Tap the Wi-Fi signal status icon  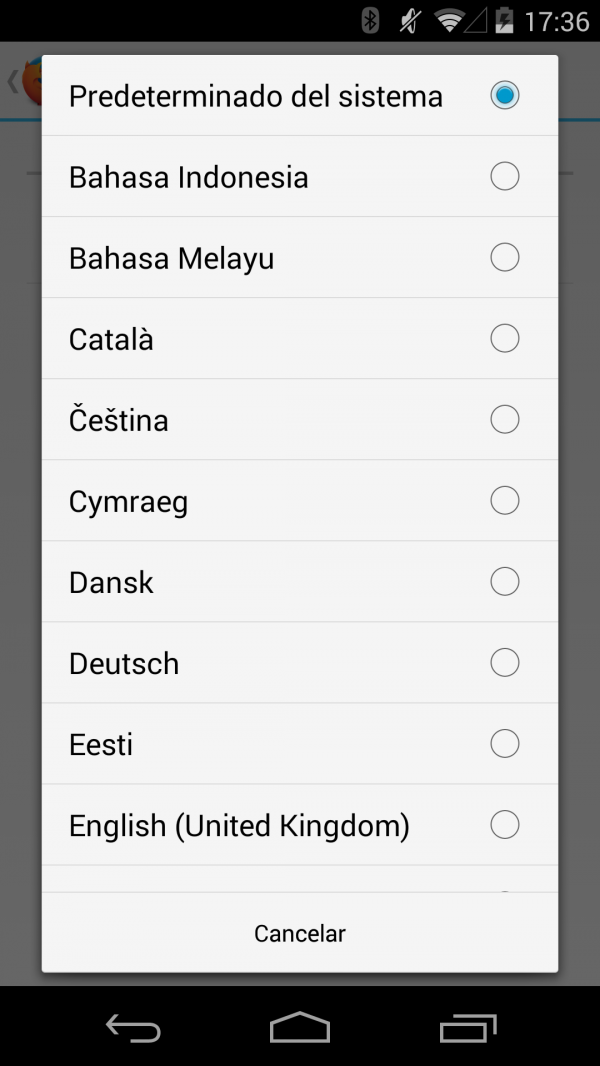click(450, 20)
